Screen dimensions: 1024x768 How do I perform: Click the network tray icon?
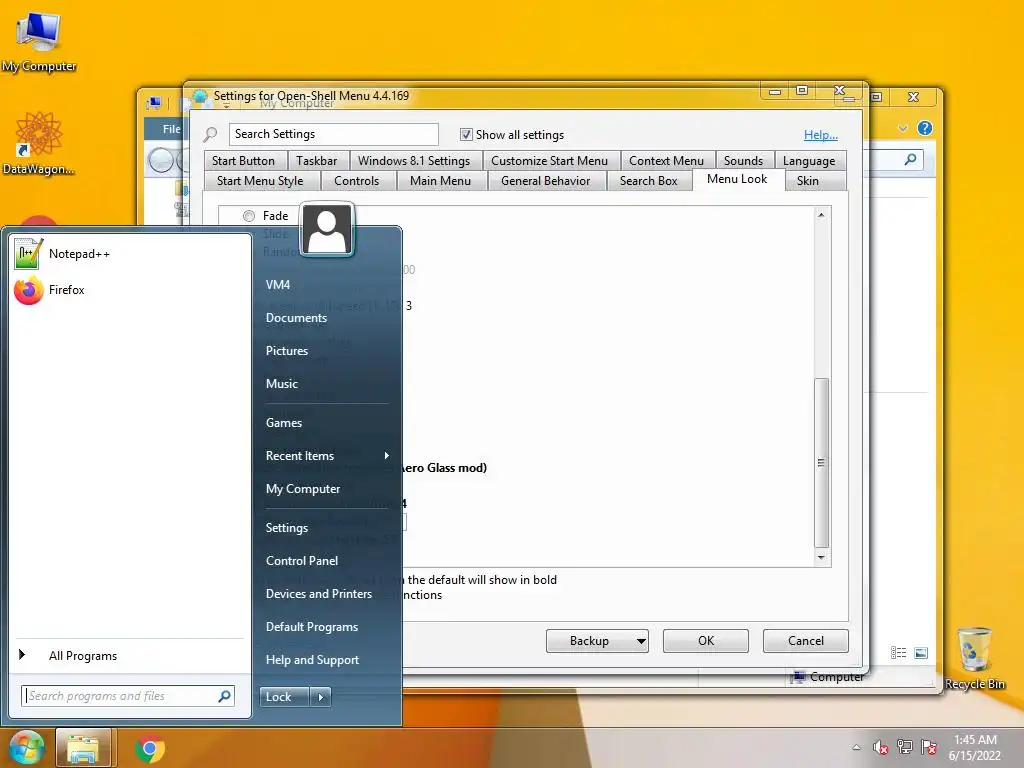[904, 747]
